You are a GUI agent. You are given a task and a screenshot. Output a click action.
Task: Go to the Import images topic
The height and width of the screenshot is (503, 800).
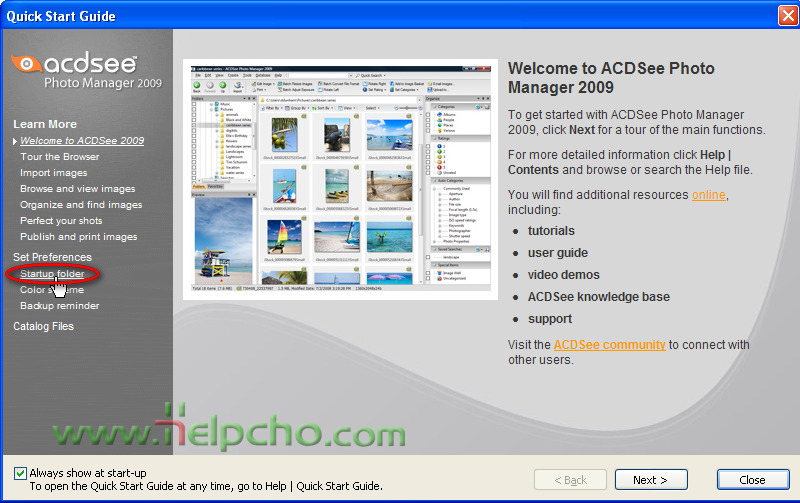[54, 173]
